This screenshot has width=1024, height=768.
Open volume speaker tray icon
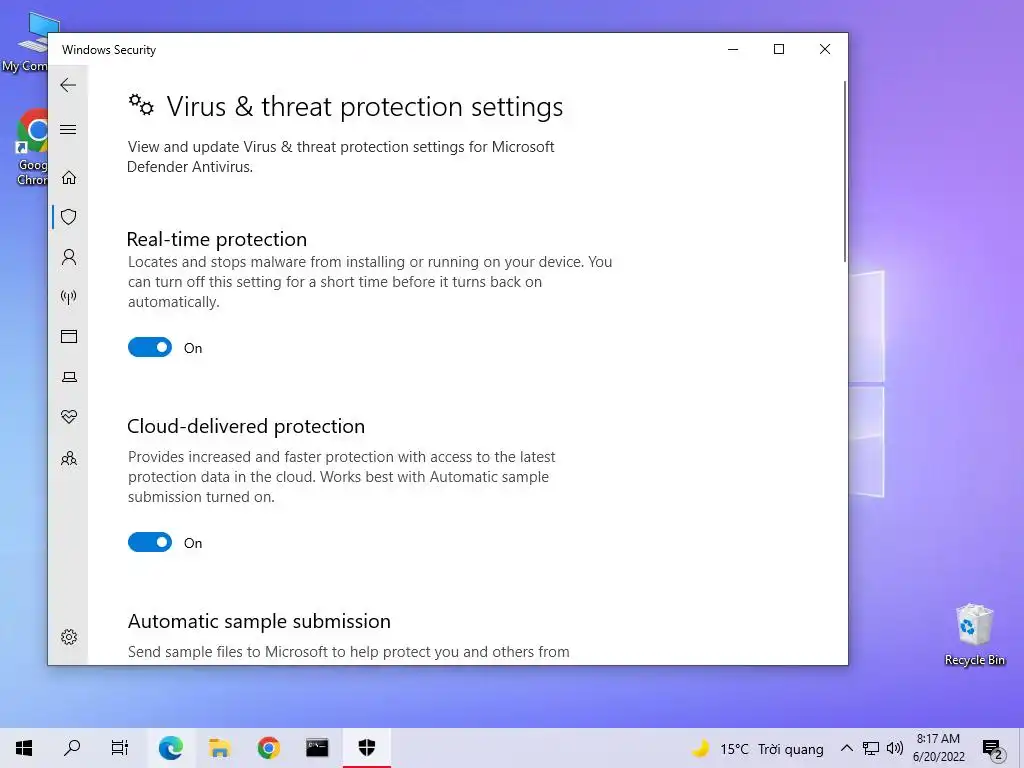point(895,748)
